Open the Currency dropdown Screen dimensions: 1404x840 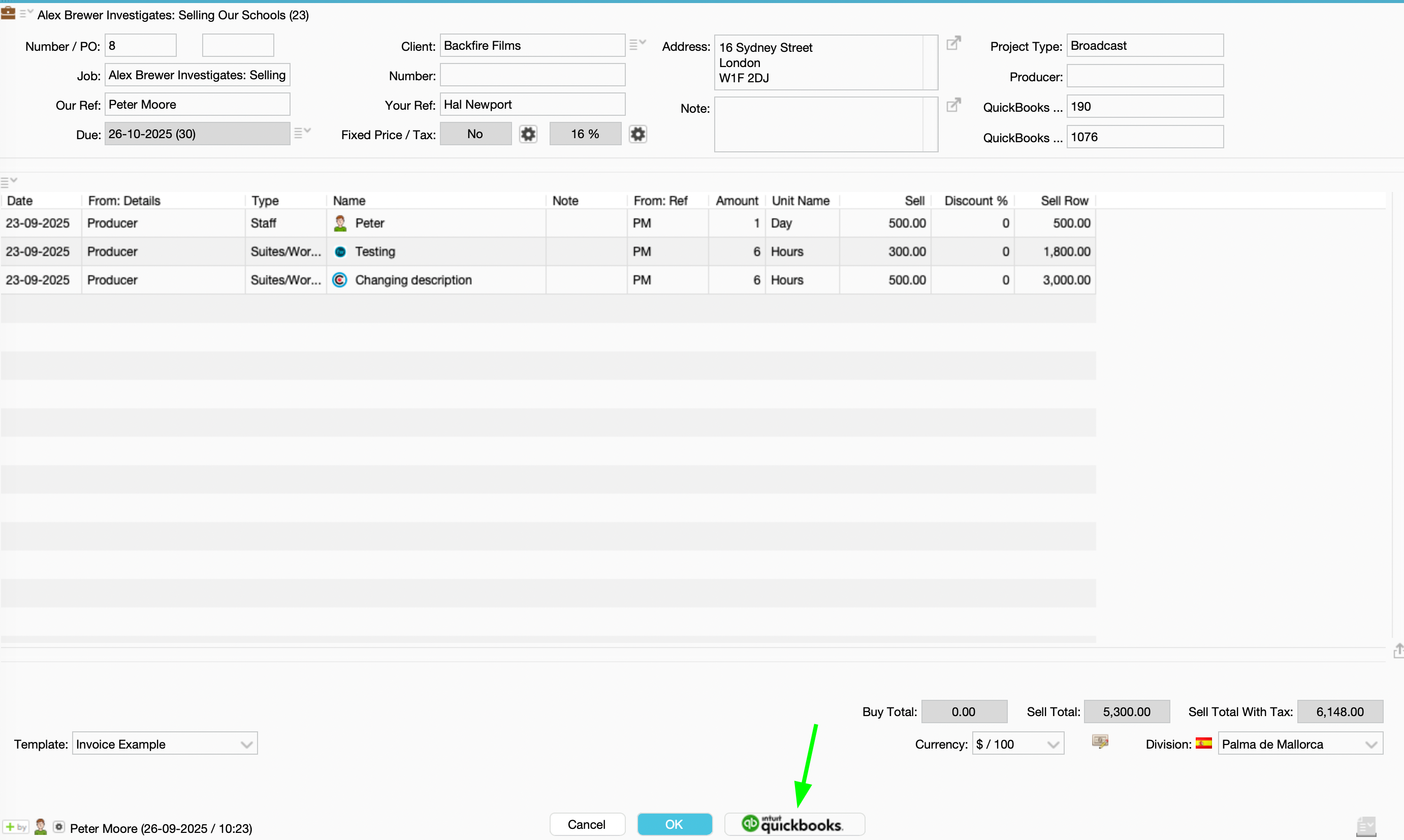[x=1017, y=744]
